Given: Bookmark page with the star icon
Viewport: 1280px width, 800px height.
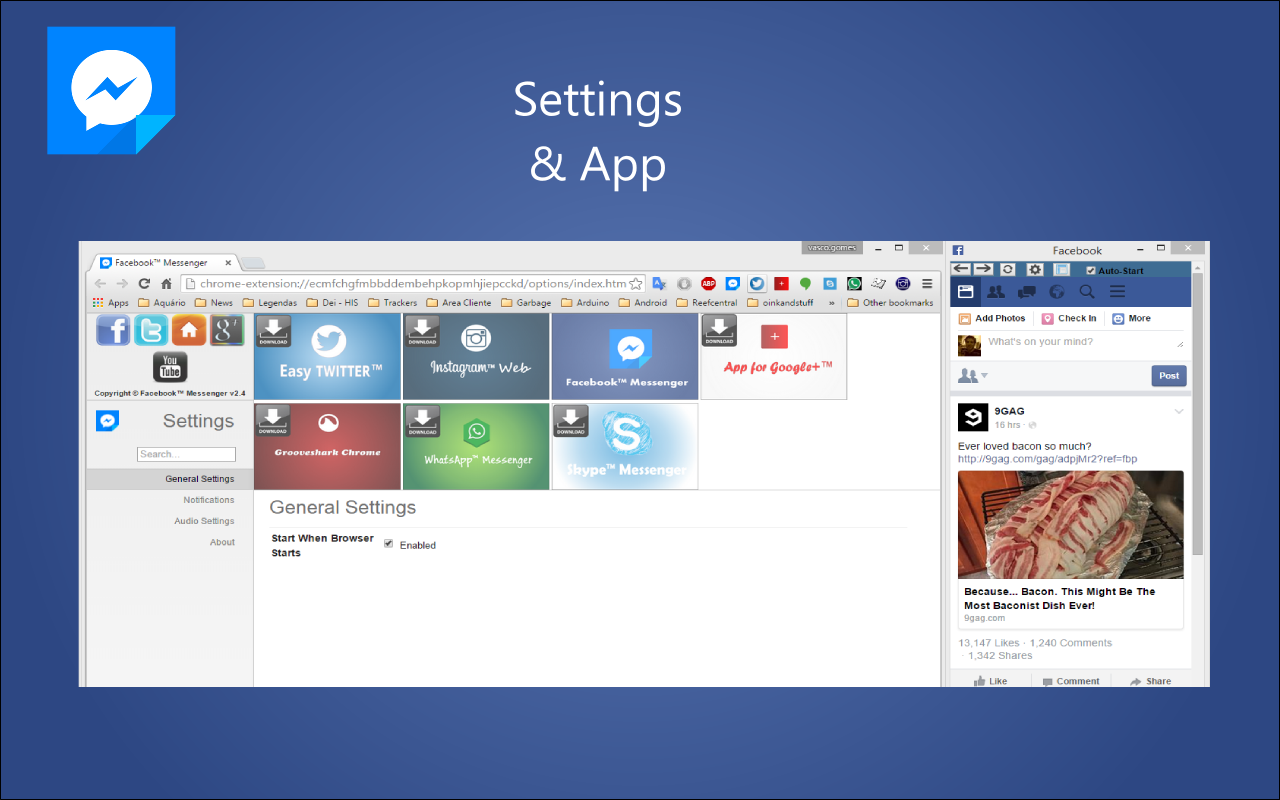Looking at the screenshot, I should point(635,284).
